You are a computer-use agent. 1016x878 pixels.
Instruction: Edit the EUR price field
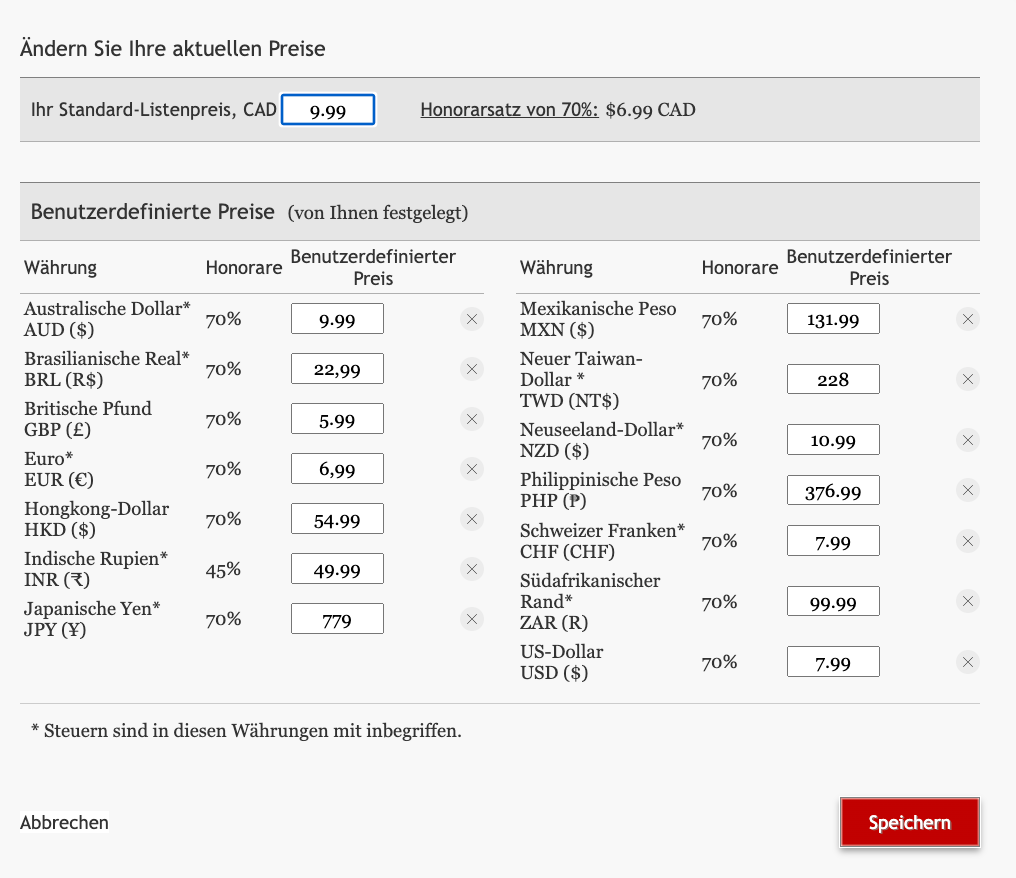click(337, 468)
